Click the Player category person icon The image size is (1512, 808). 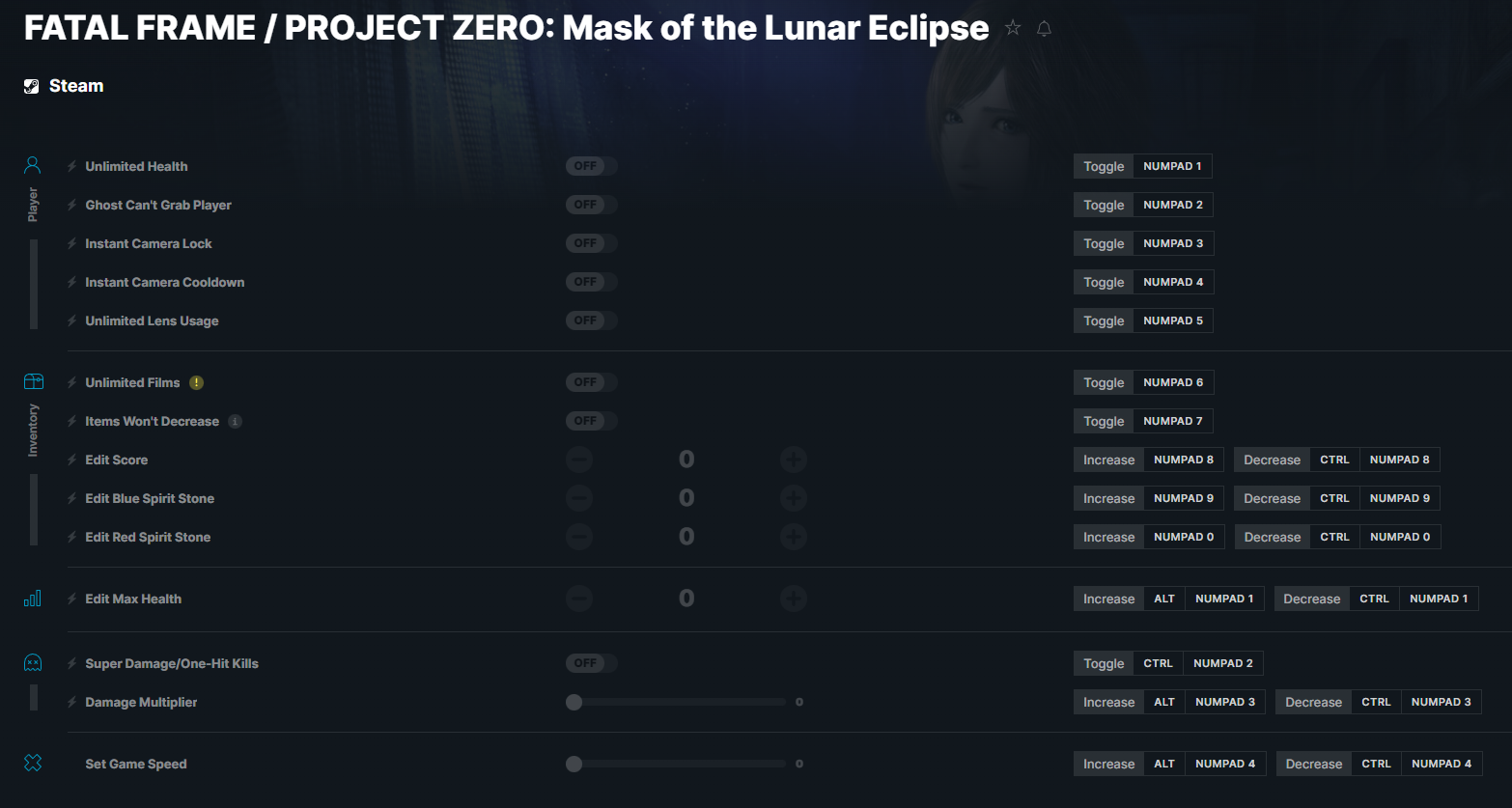33,165
